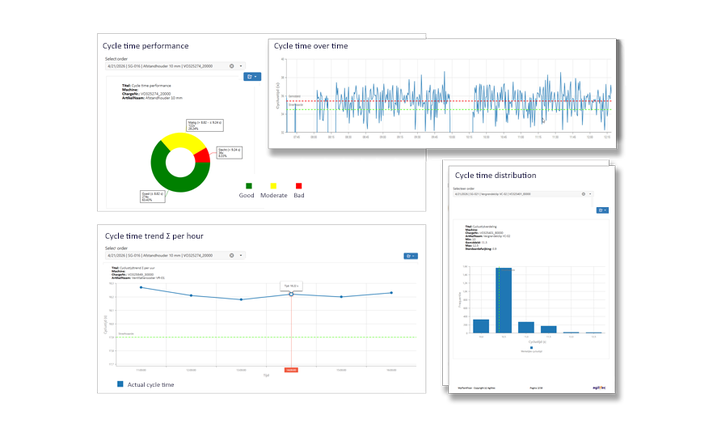
Task: Open the order dropdown in Cycle time distribution
Action: click(x=590, y=194)
